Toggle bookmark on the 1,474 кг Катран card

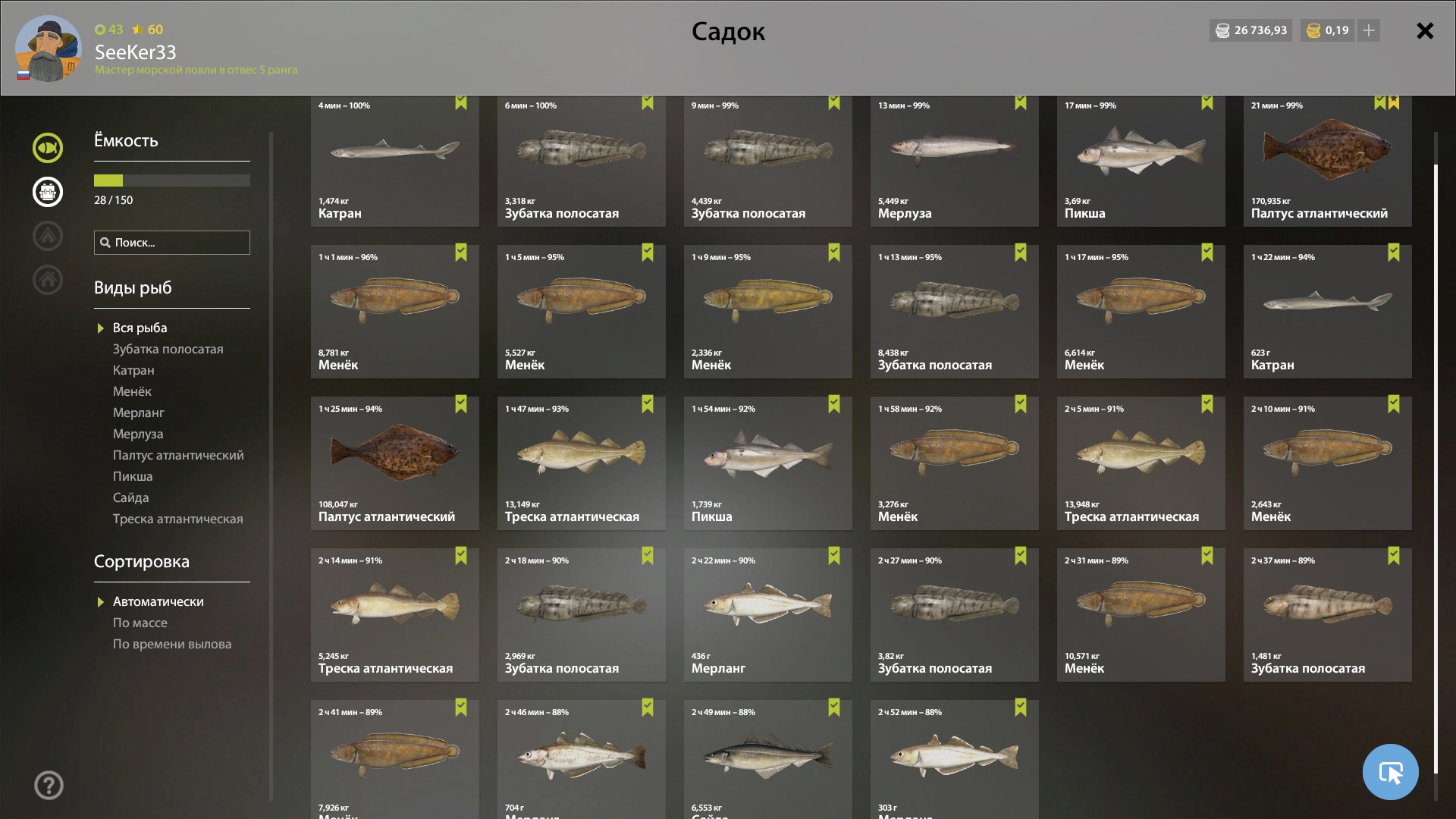[x=461, y=102]
